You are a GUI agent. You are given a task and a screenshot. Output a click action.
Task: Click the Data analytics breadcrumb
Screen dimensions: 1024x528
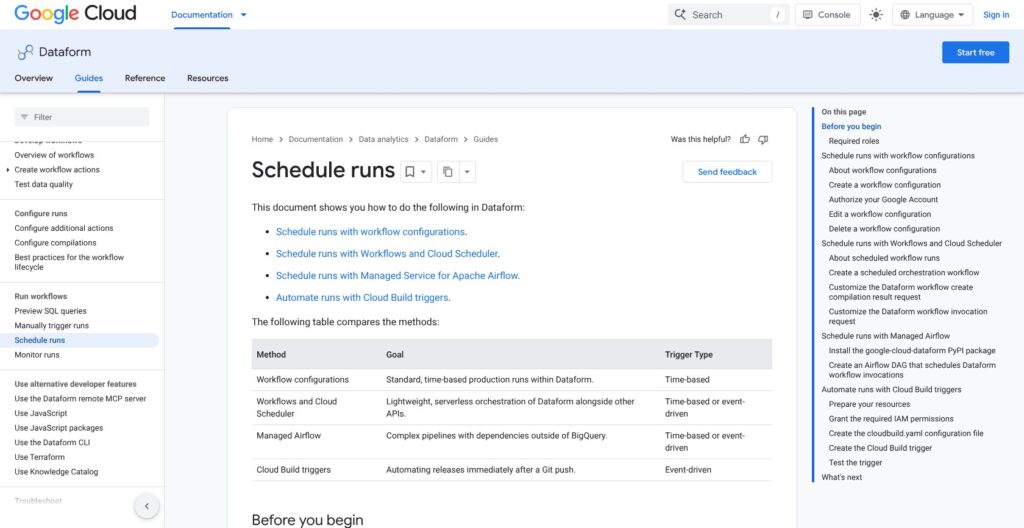(x=383, y=139)
